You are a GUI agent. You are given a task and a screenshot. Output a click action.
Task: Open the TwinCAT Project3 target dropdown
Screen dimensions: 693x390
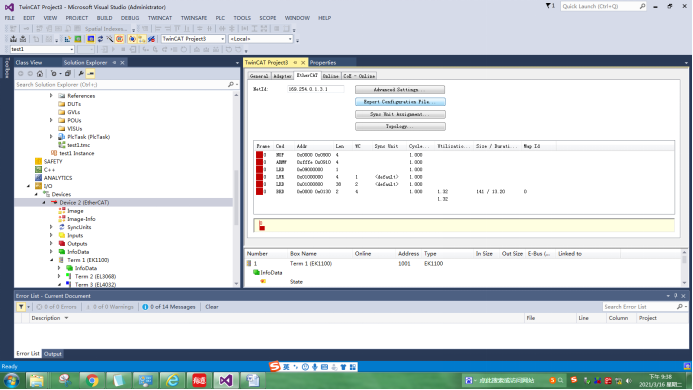(x=222, y=39)
